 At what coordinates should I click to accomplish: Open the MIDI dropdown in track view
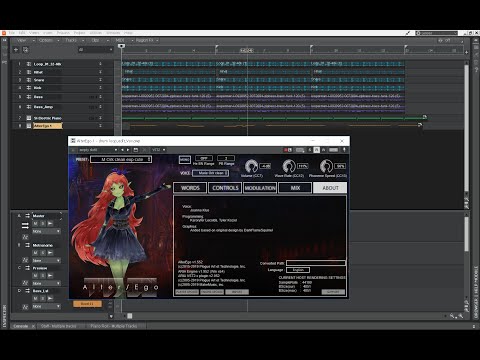(124, 40)
